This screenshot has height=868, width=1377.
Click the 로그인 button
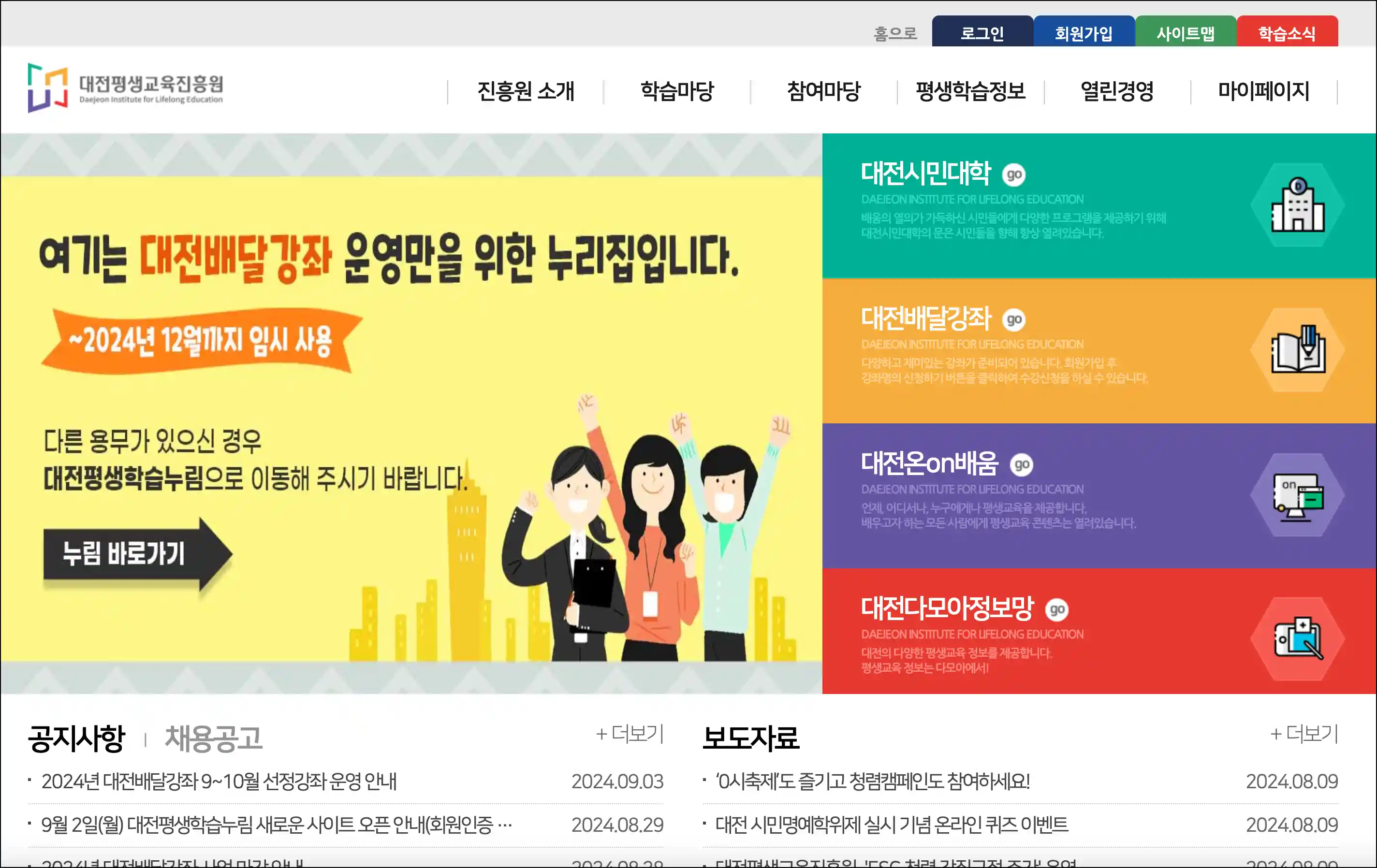[982, 32]
